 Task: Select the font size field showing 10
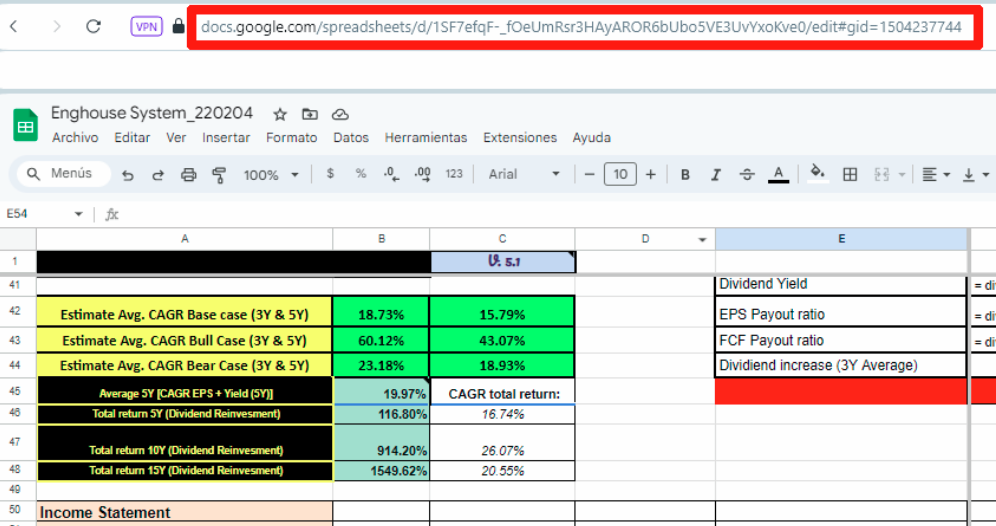(620, 174)
